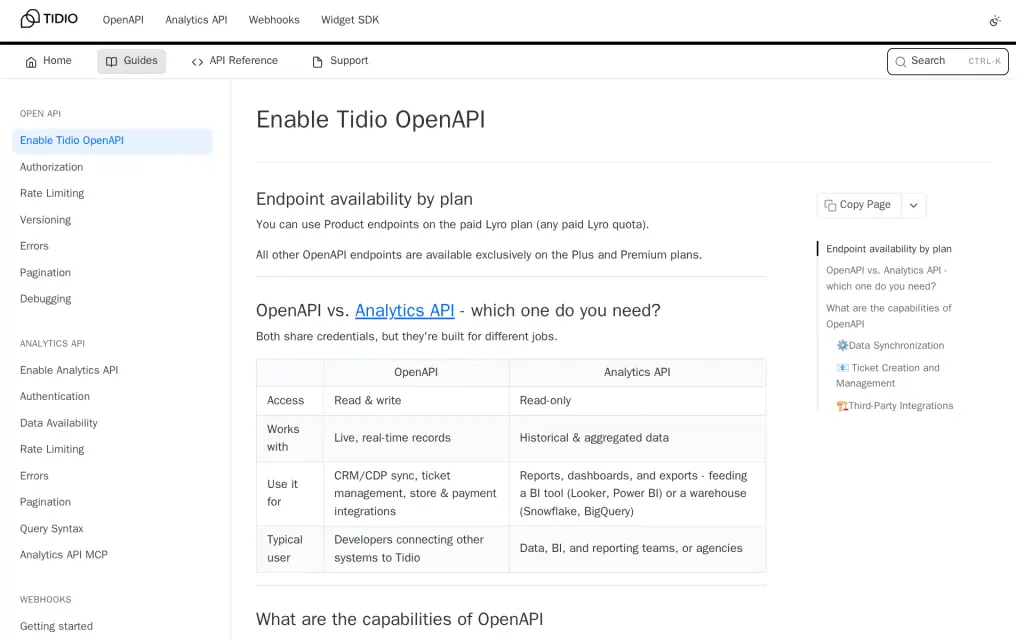
Task: Click the Copy Page button
Action: coord(859,205)
